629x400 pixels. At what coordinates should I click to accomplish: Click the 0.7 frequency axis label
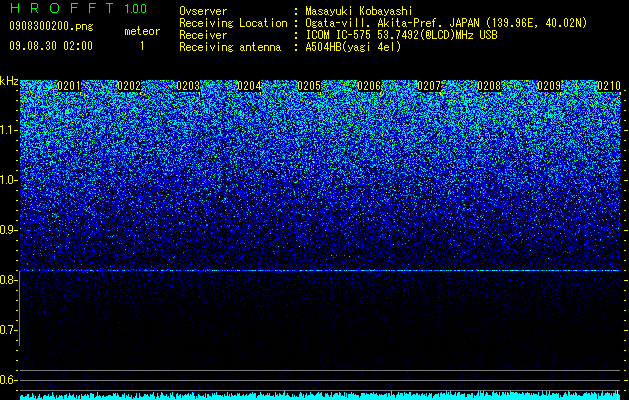click(x=9, y=330)
